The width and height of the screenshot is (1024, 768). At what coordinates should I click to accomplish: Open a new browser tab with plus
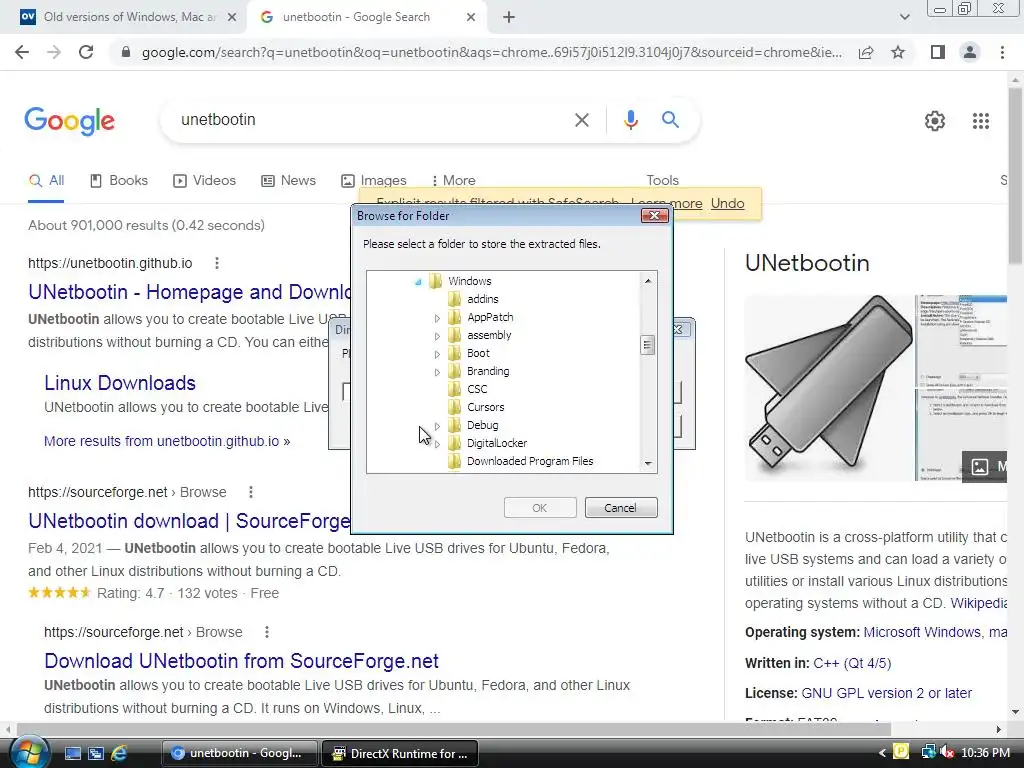pyautogui.click(x=509, y=18)
